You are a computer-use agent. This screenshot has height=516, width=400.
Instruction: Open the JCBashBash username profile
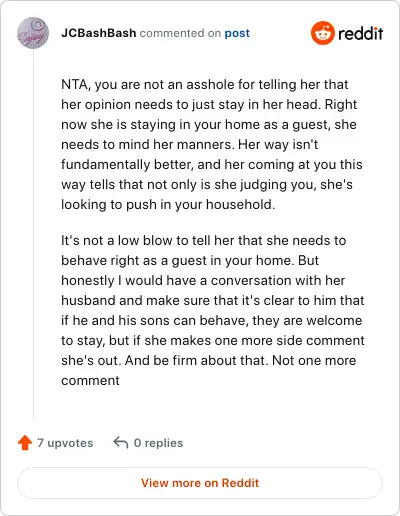99,33
